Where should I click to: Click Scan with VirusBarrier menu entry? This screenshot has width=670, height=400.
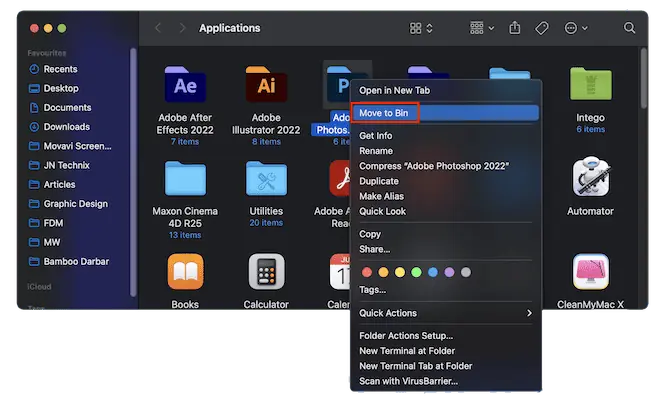408,380
